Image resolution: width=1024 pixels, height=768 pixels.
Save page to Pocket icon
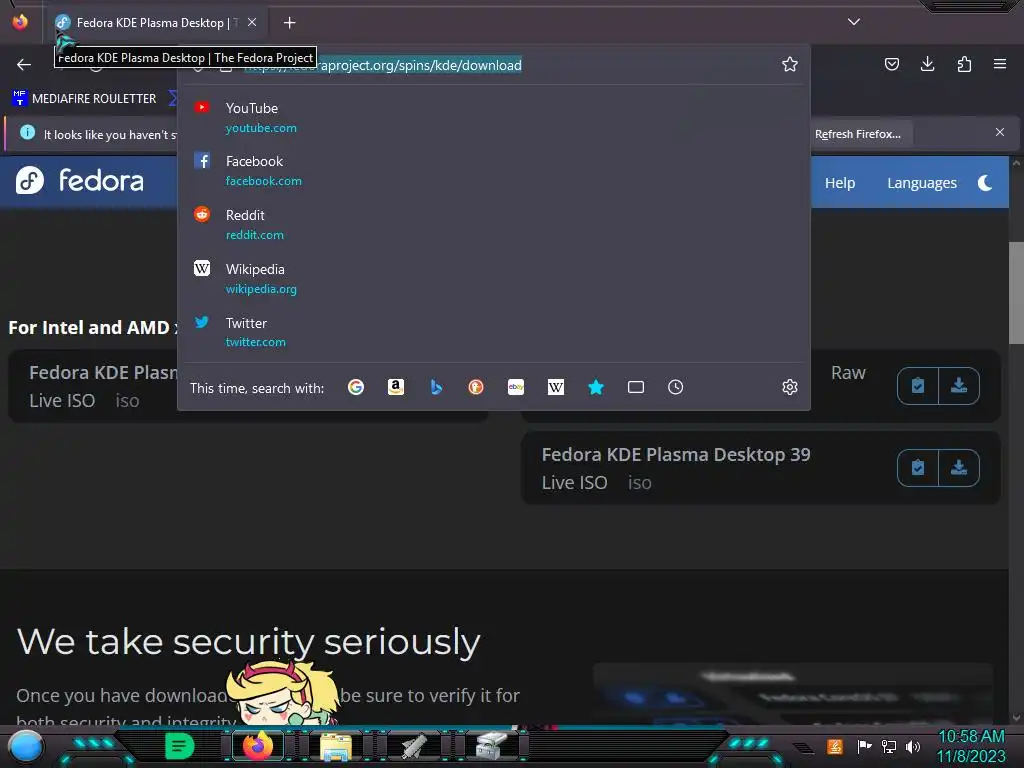click(x=891, y=64)
